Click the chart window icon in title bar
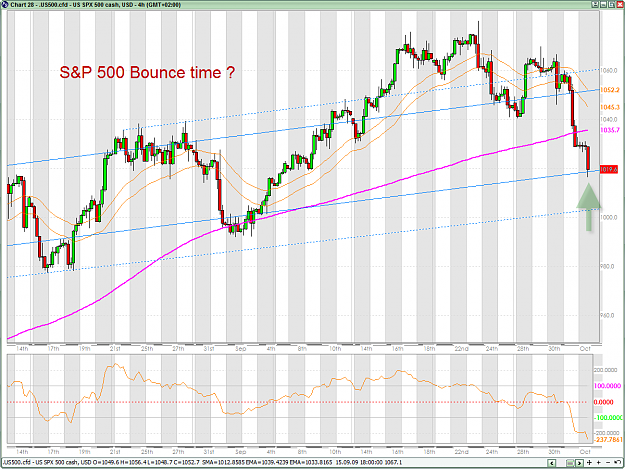 (4, 4)
